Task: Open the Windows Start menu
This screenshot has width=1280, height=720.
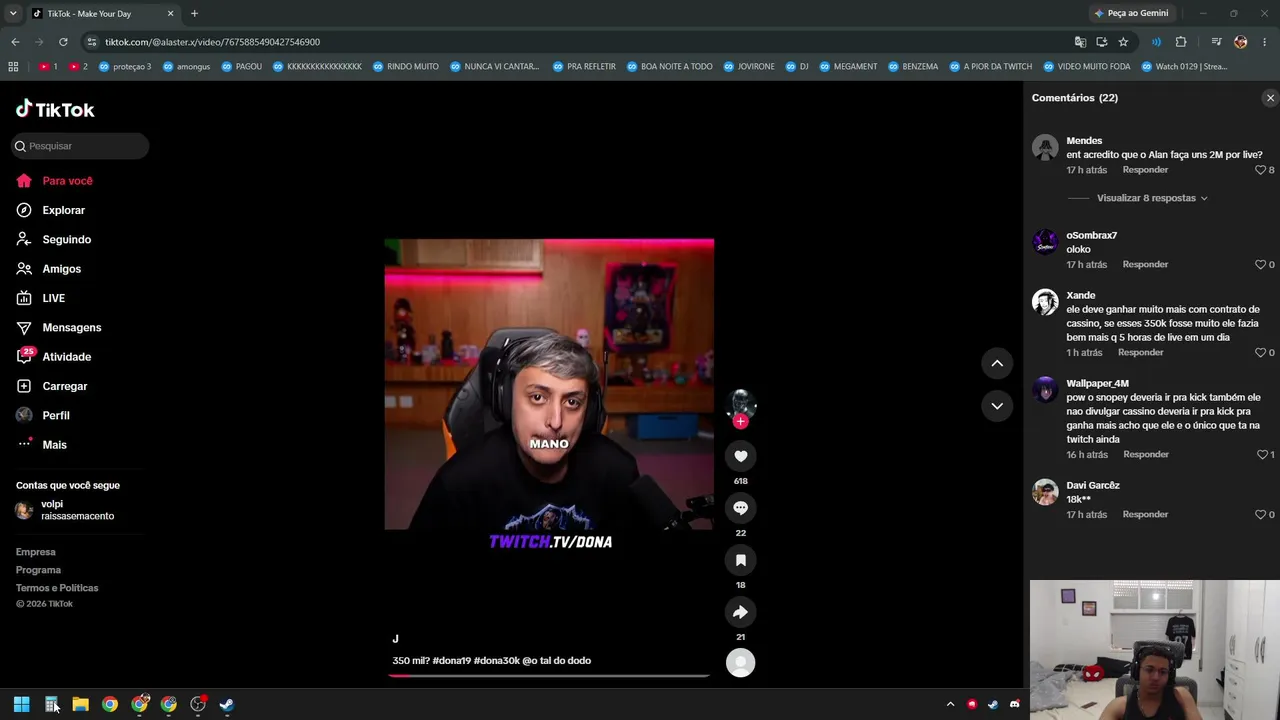Action: [x=21, y=705]
